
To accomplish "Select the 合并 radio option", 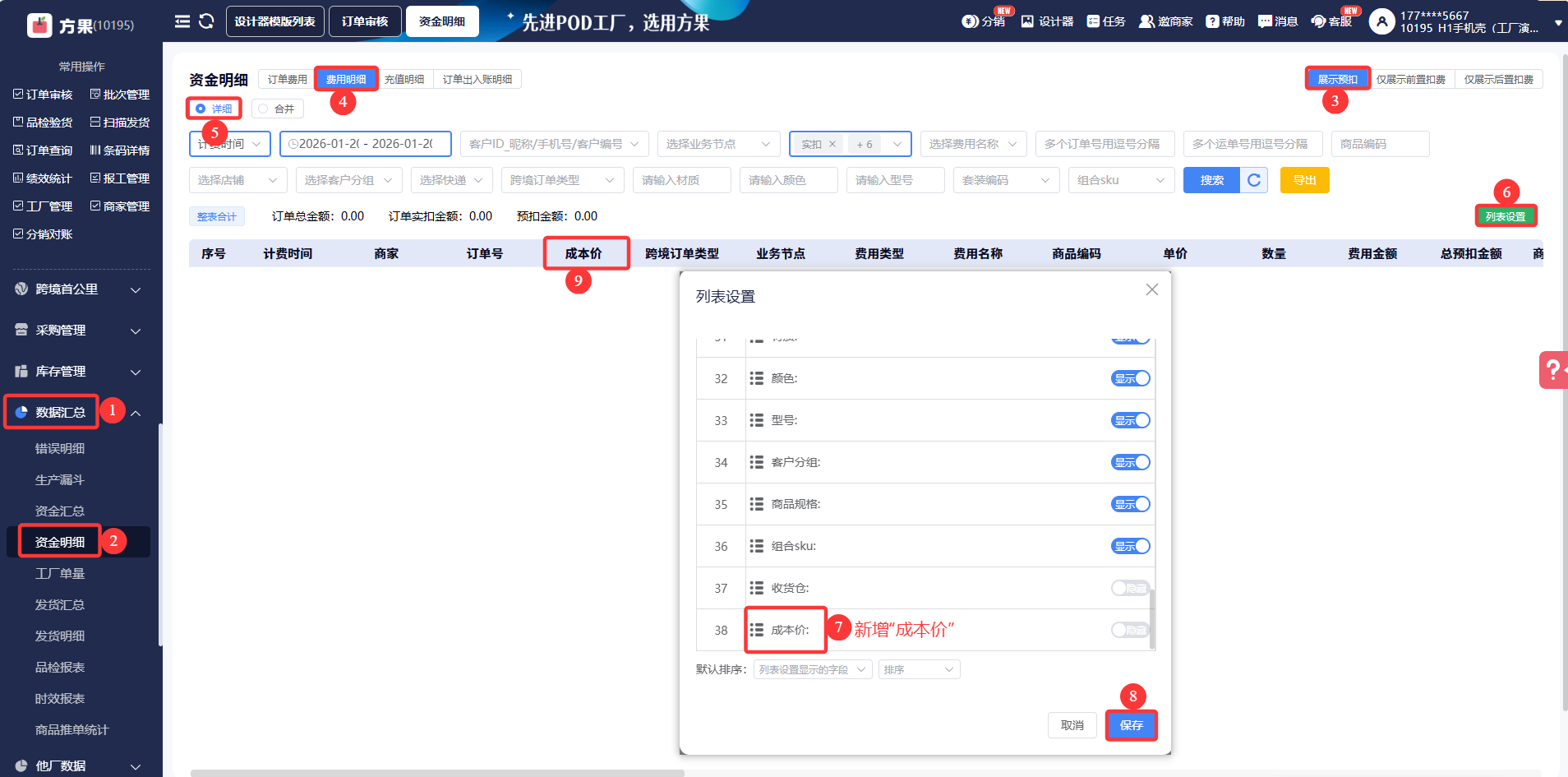I will click(278, 109).
